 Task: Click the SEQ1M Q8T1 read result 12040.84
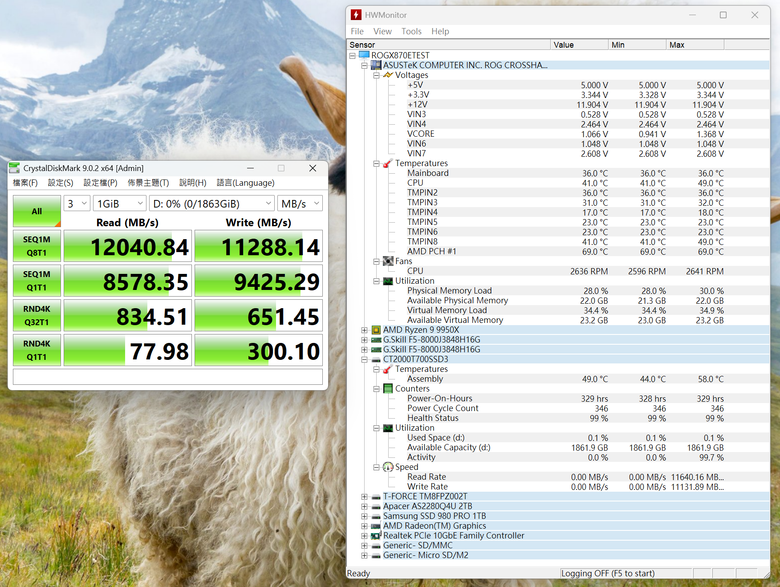click(128, 246)
